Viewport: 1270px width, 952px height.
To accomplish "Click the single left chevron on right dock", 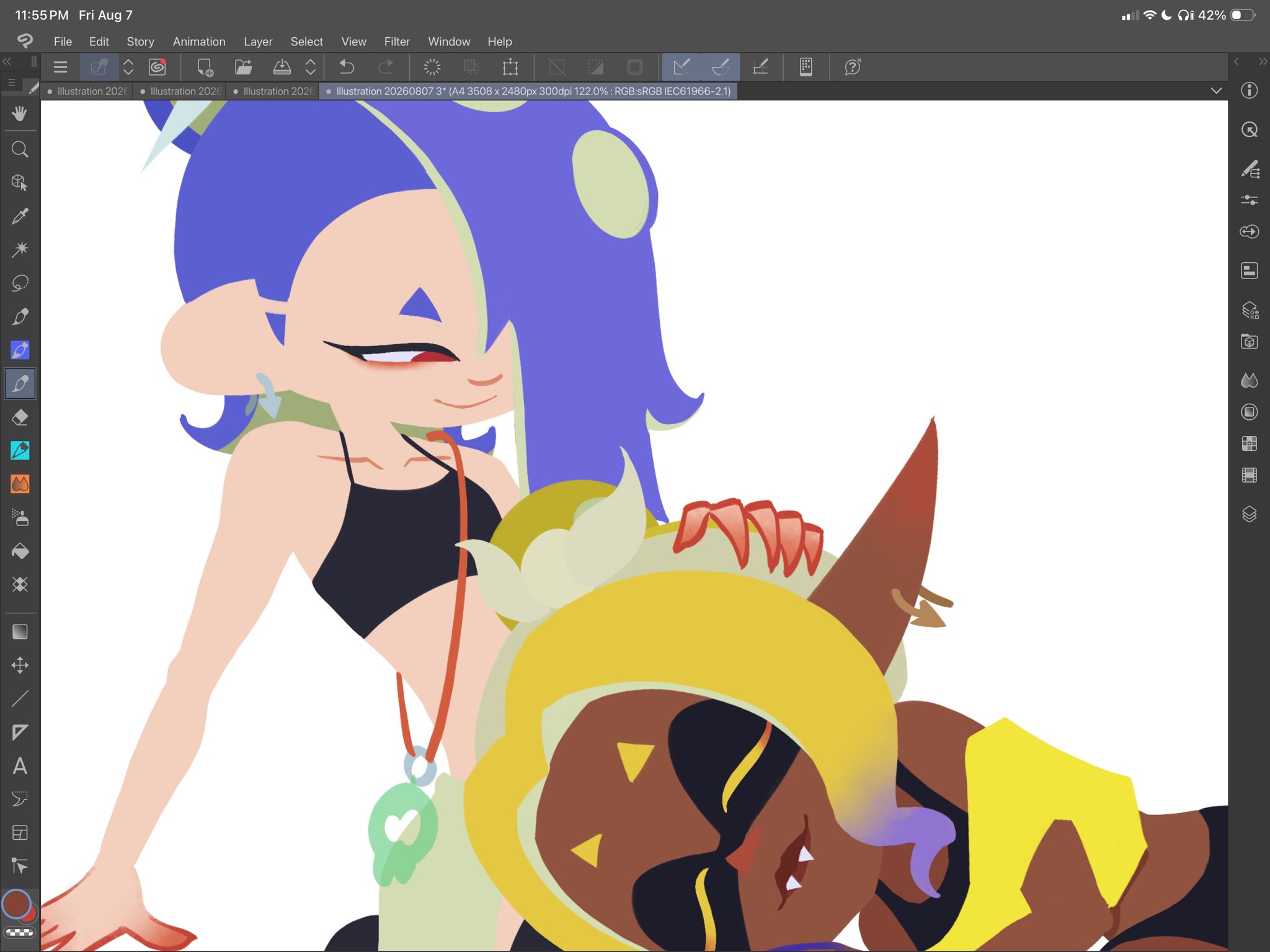I will [1237, 61].
